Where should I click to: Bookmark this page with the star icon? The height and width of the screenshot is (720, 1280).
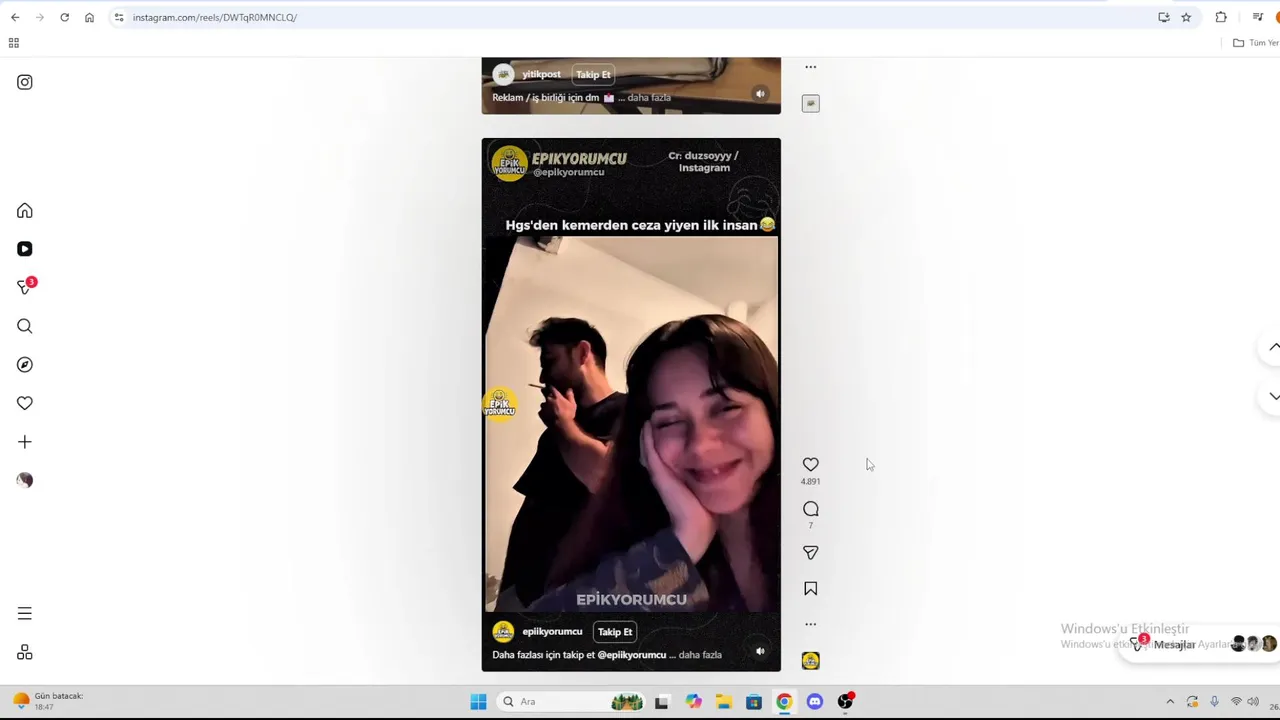[1186, 17]
